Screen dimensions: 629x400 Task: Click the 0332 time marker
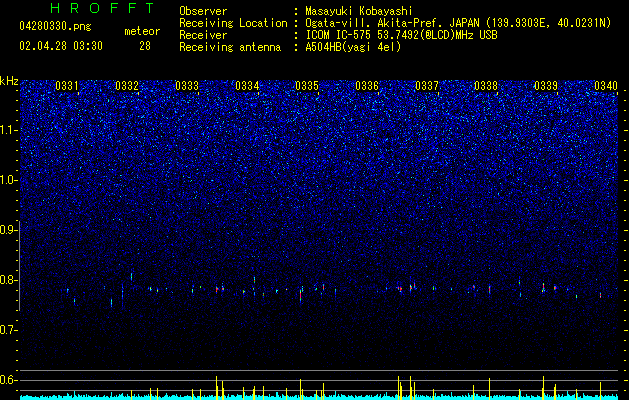tap(127, 86)
